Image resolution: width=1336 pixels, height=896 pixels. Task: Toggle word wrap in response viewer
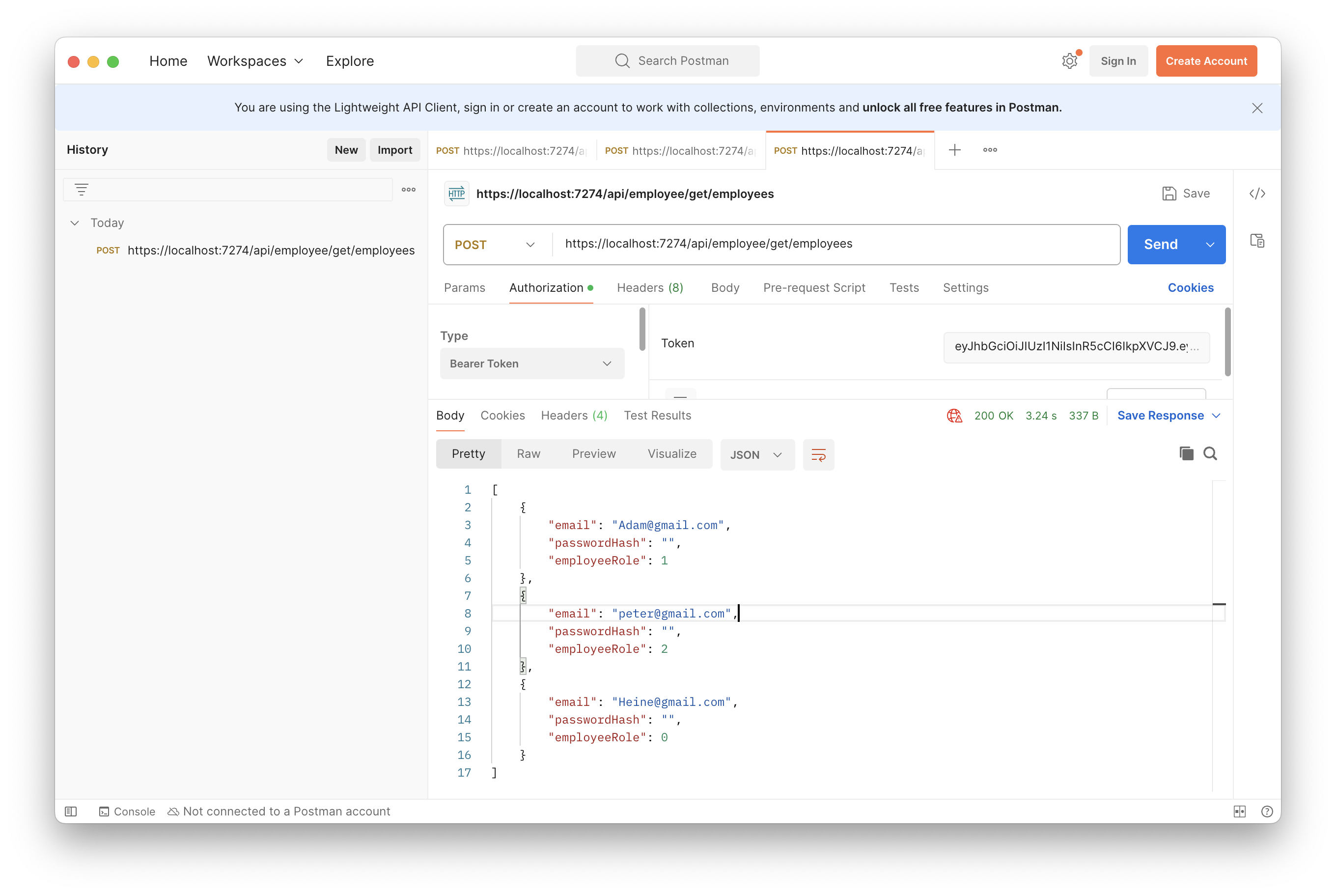(818, 455)
